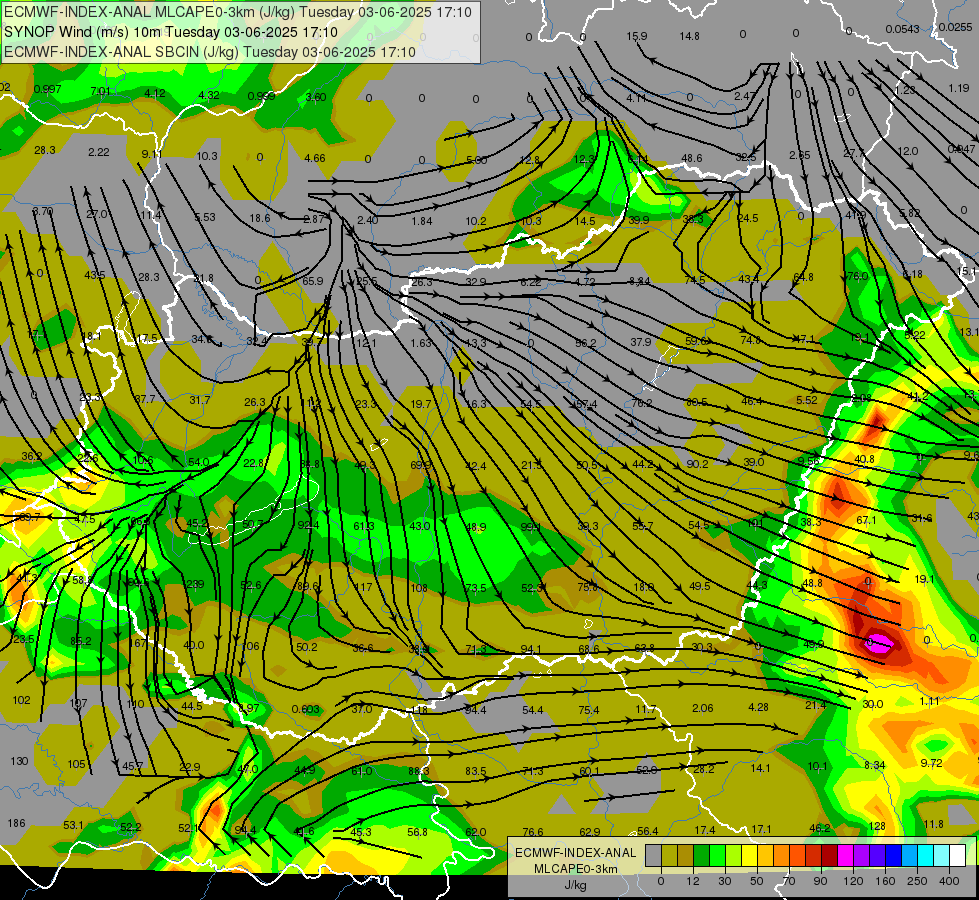Click the map value 15.9

pos(637,36)
